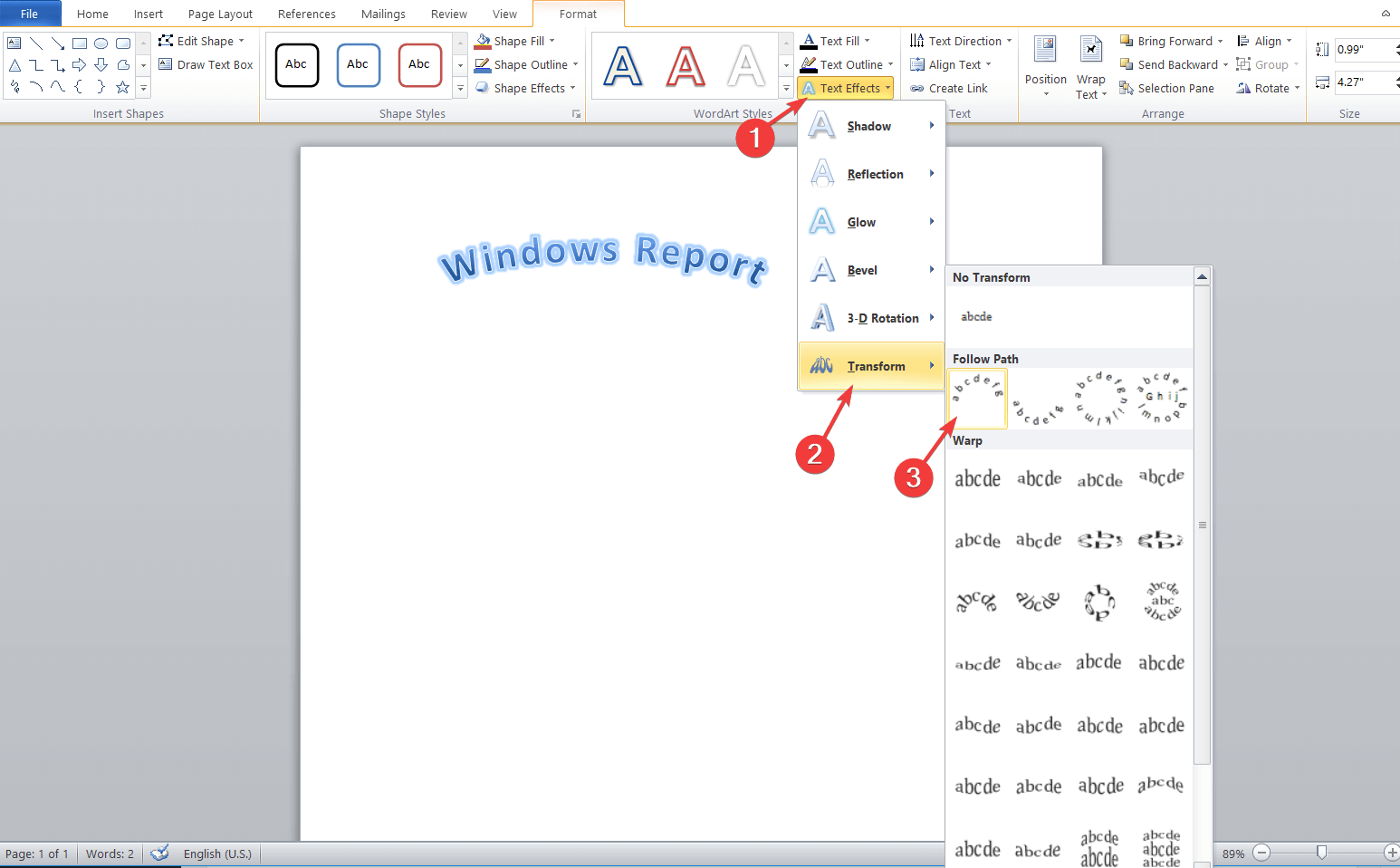Select the elbow arrow connector shape
1400x868 pixels.
tap(58, 65)
